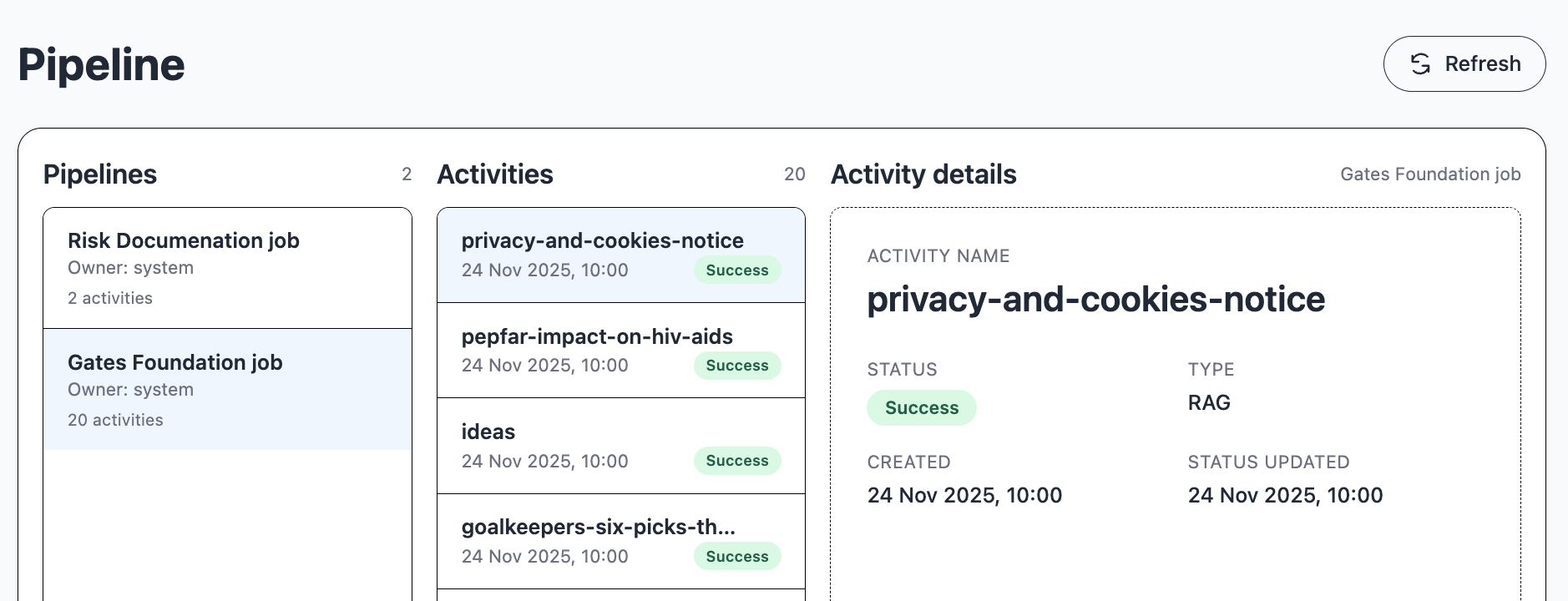Screen dimensions: 1568x601
Task: Click the refresh arrows icon
Action: (x=1420, y=64)
